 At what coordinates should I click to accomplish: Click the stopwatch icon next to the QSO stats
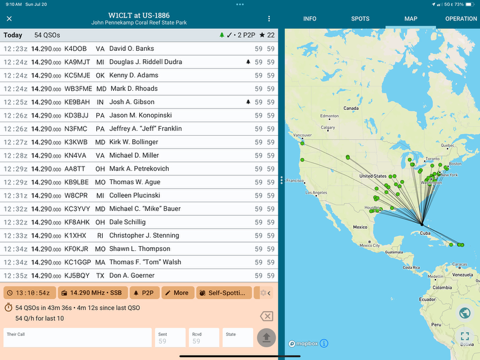point(8,307)
